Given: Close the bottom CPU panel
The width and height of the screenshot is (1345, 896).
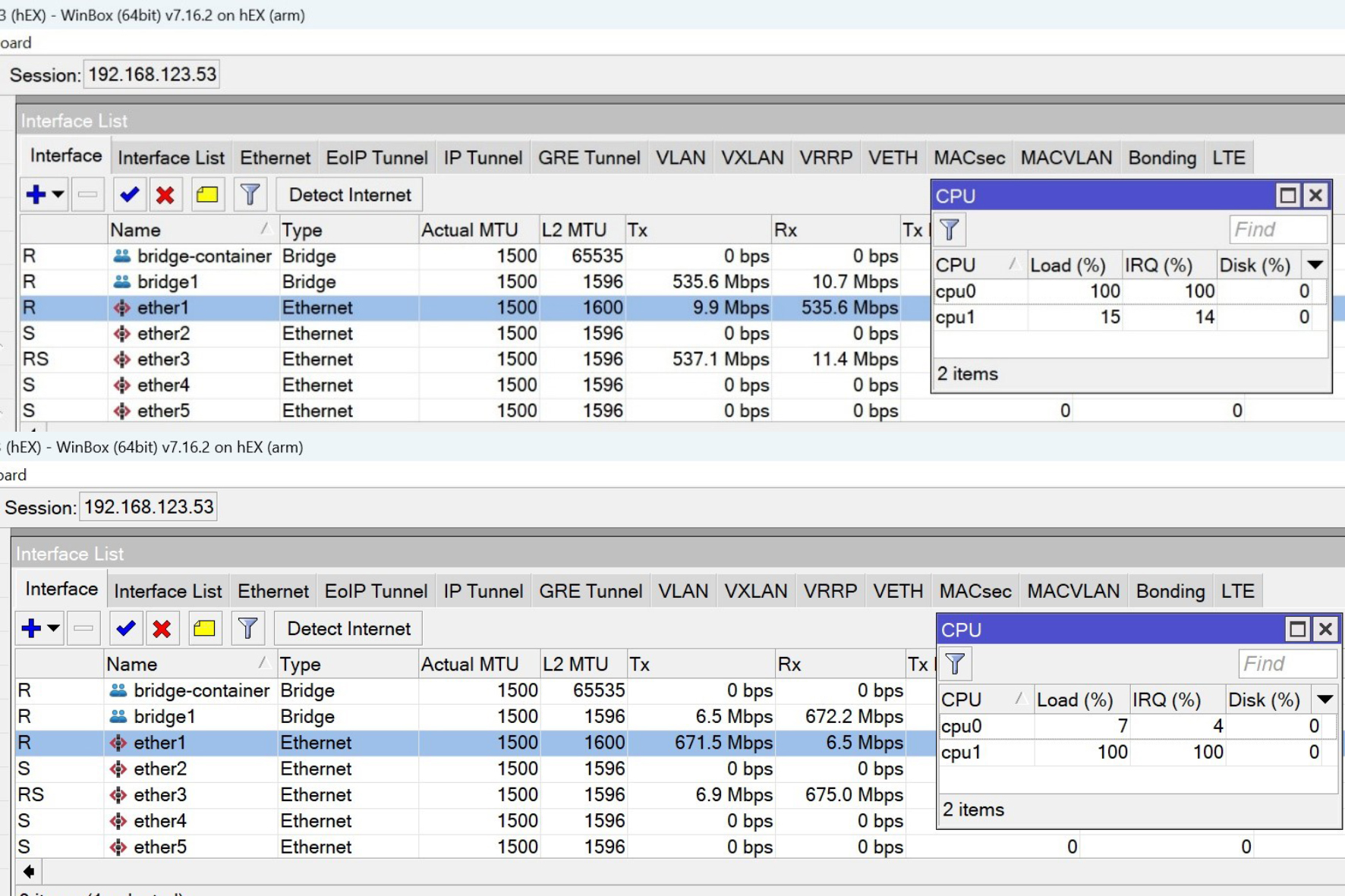Looking at the screenshot, I should pos(1325,629).
